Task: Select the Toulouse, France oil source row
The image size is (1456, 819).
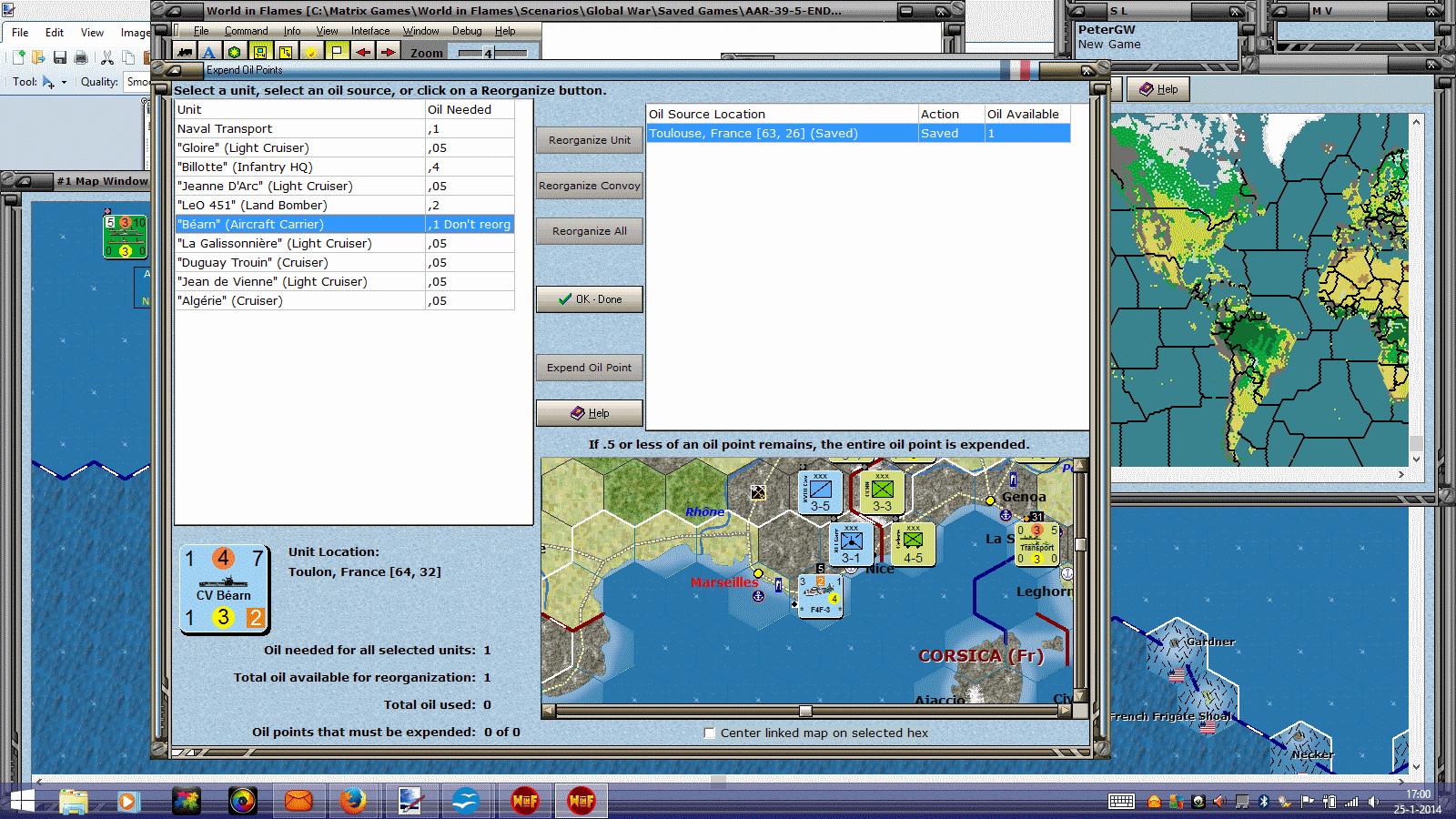Action: [x=858, y=133]
